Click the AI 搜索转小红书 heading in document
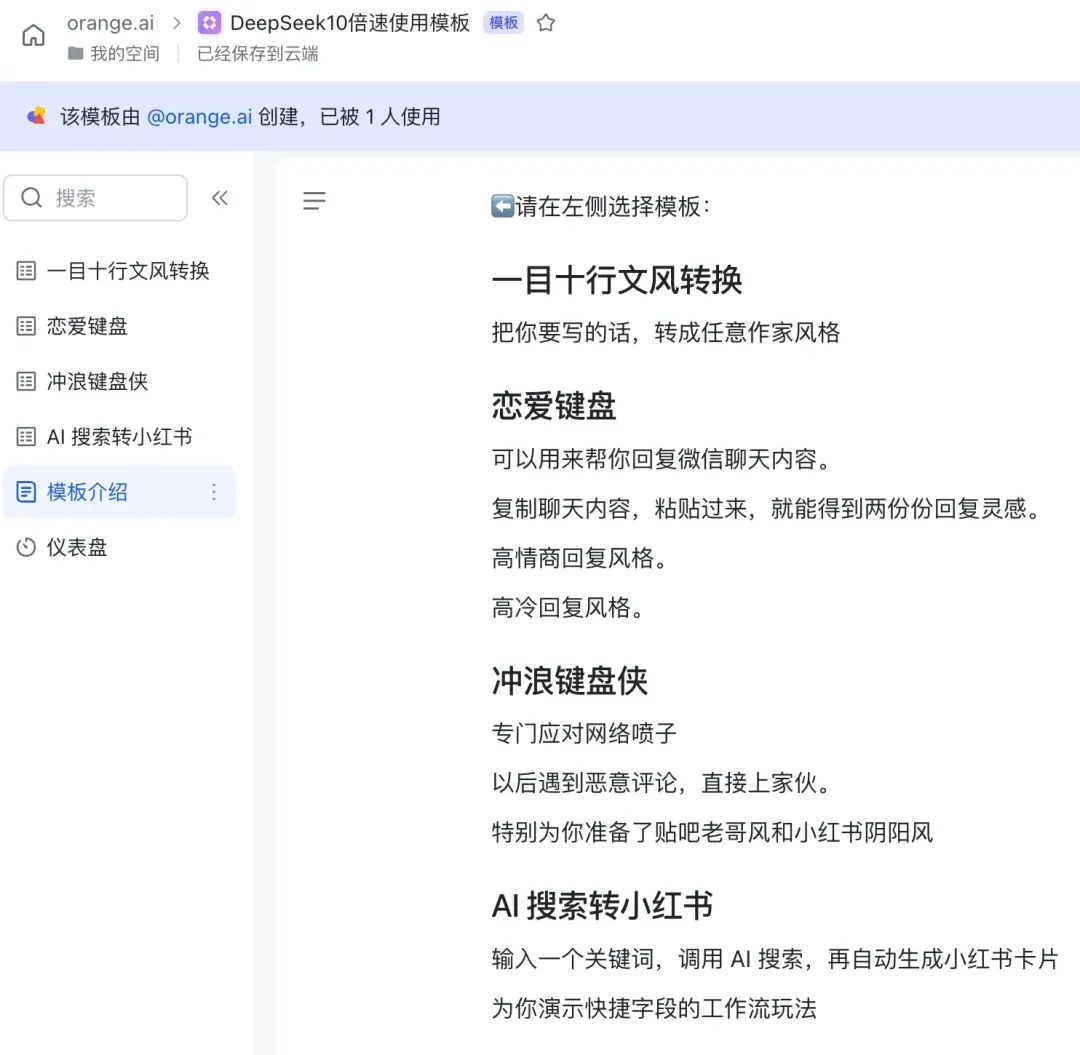1080x1055 pixels. pos(602,905)
